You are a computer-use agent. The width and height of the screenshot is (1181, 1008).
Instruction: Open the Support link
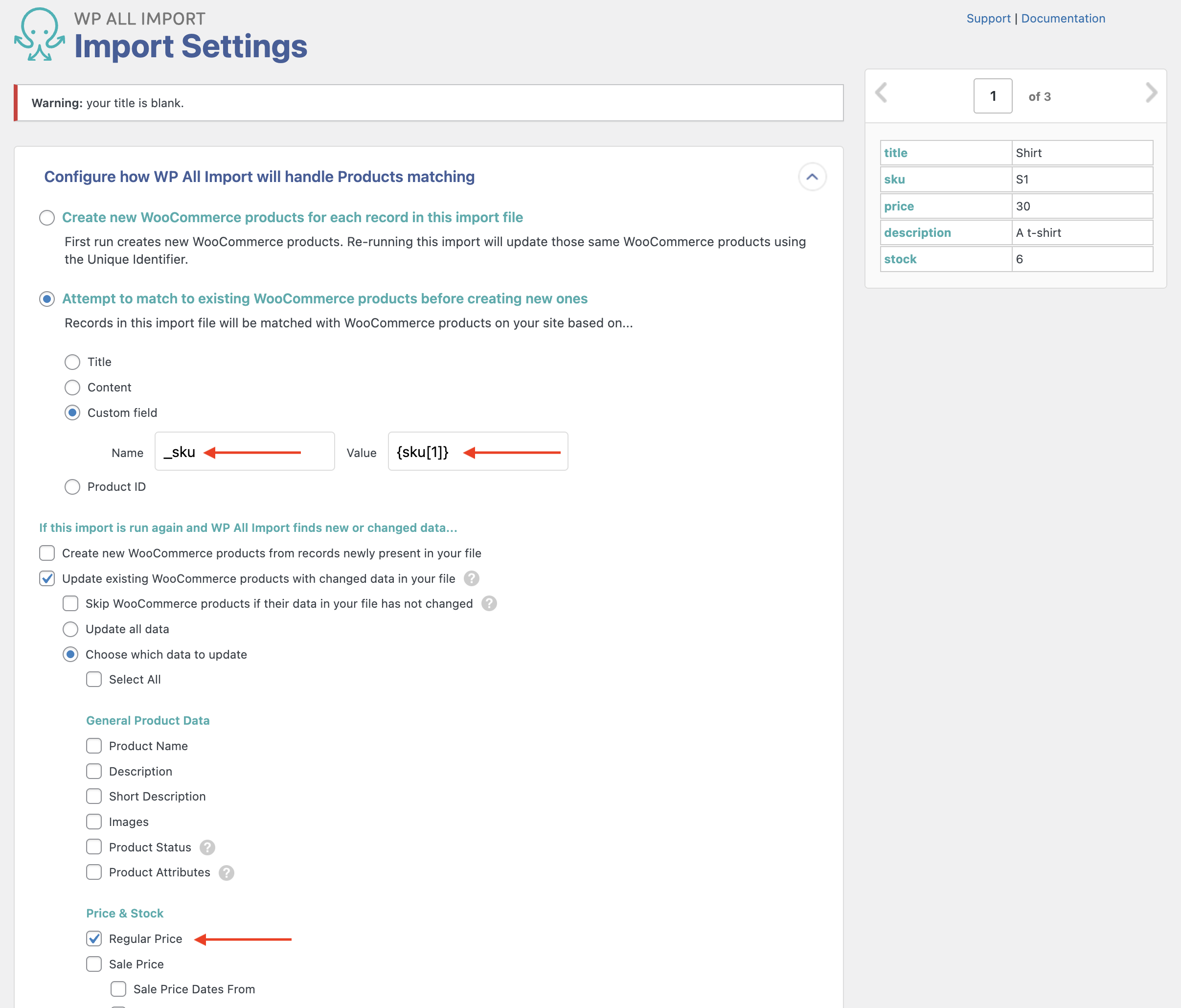tap(988, 19)
